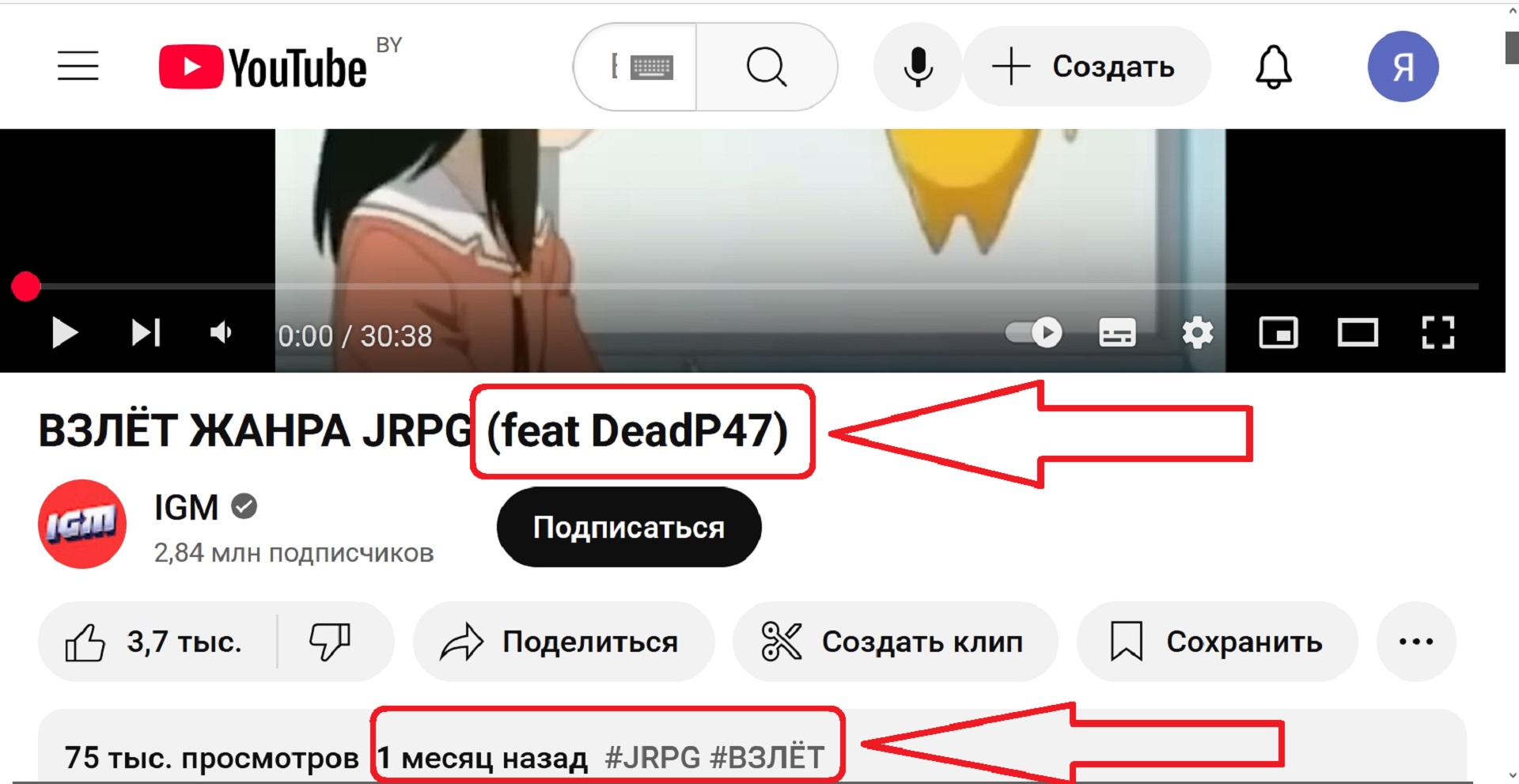Click the 75 тыс. просмотров text
Image resolution: width=1519 pixels, height=784 pixels.
coord(212,758)
